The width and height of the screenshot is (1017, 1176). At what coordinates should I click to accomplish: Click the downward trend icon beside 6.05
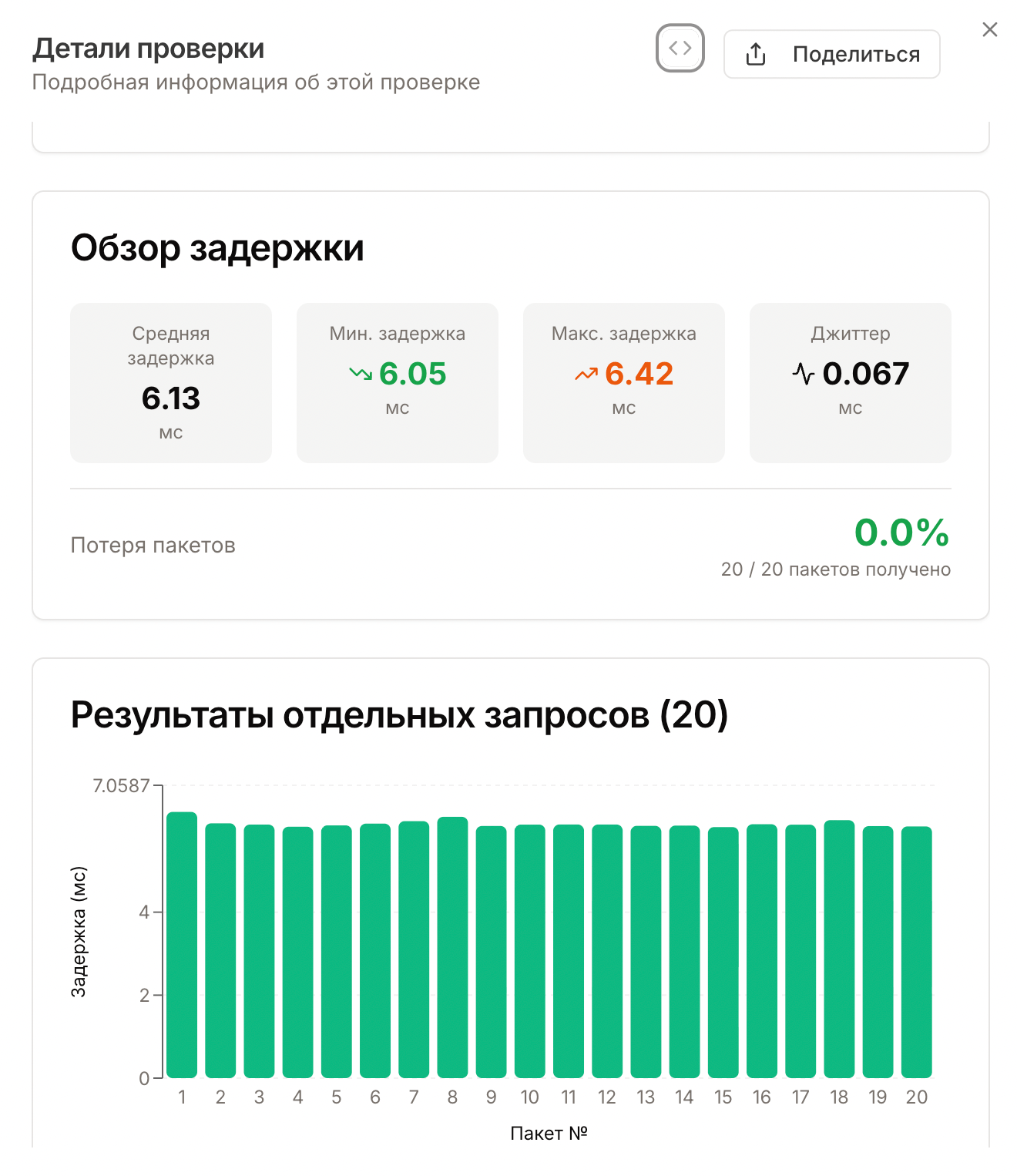360,374
